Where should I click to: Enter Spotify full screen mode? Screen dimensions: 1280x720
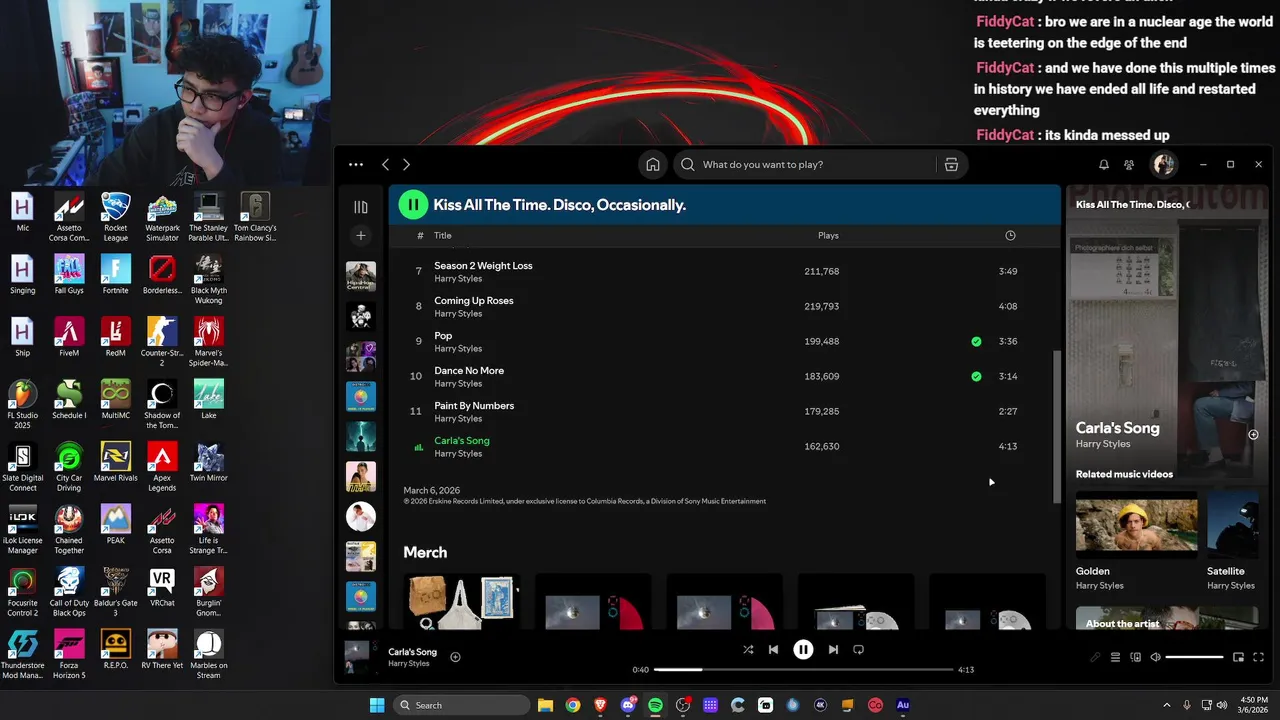(x=1258, y=657)
